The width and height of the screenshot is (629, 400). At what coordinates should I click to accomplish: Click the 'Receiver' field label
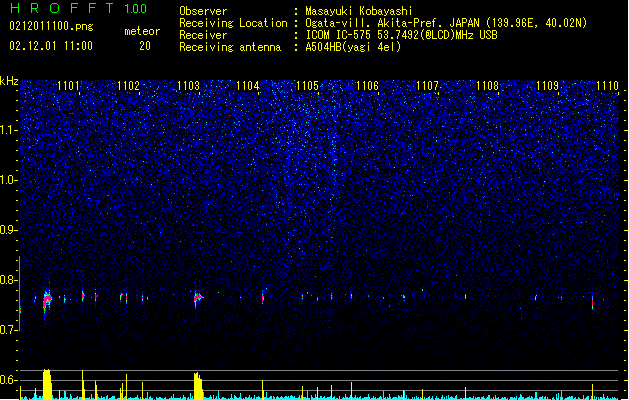203,35
